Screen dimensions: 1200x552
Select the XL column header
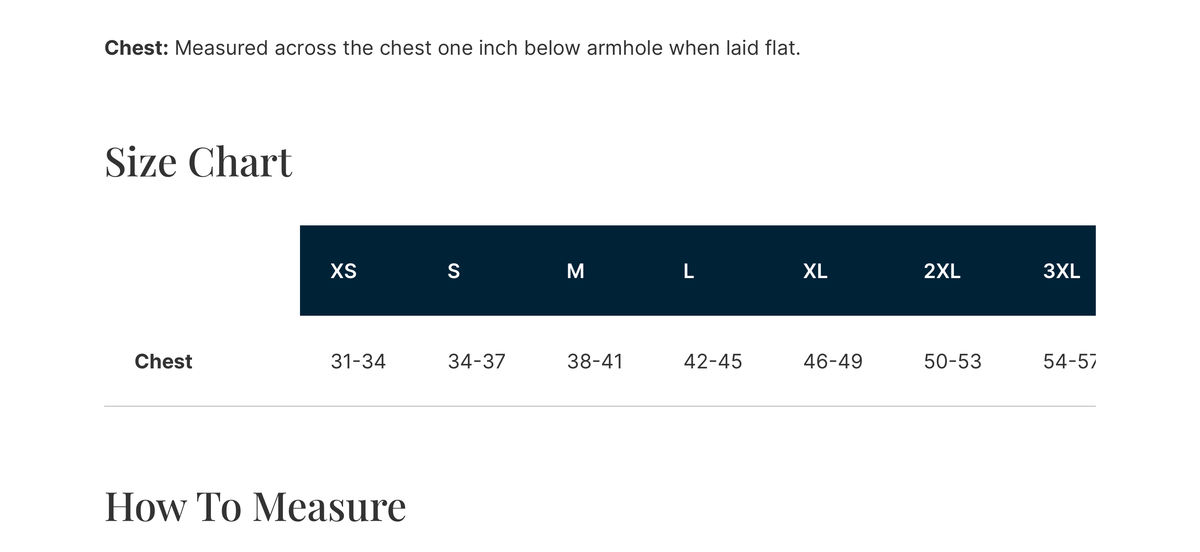815,271
